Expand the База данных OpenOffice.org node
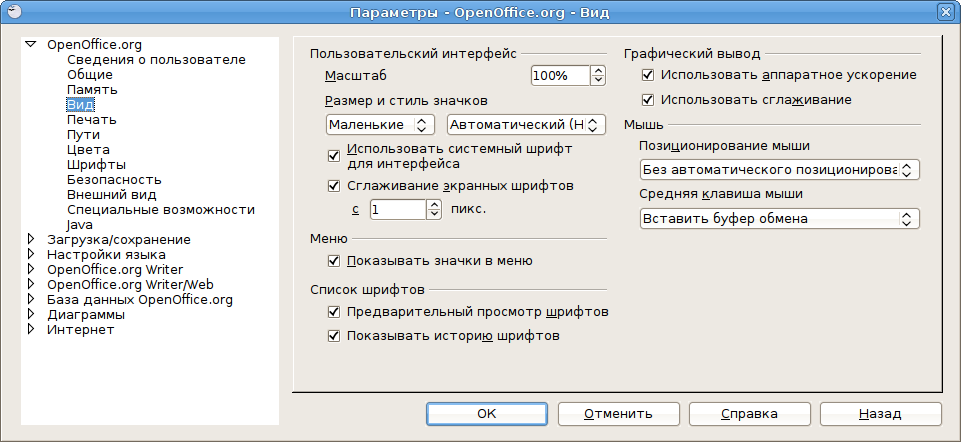The image size is (961, 442). tap(31, 300)
